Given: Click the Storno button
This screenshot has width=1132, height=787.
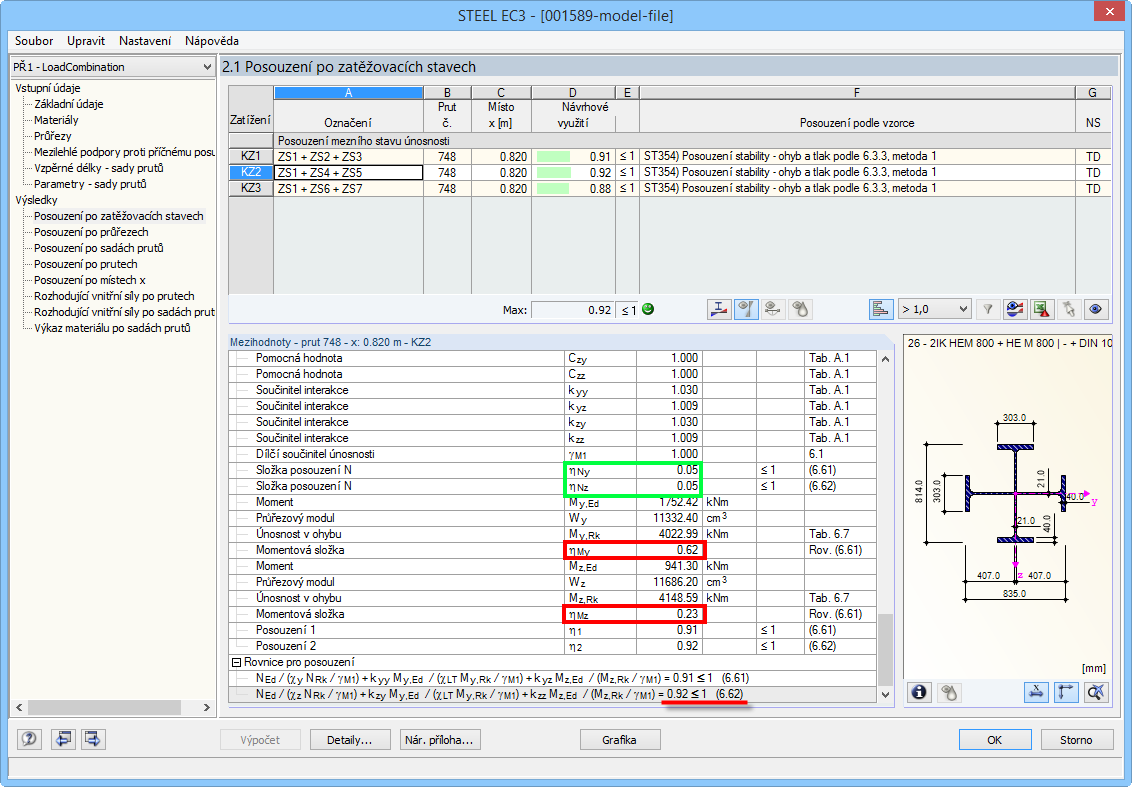Looking at the screenshot, I should pyautogui.click(x=1076, y=740).
